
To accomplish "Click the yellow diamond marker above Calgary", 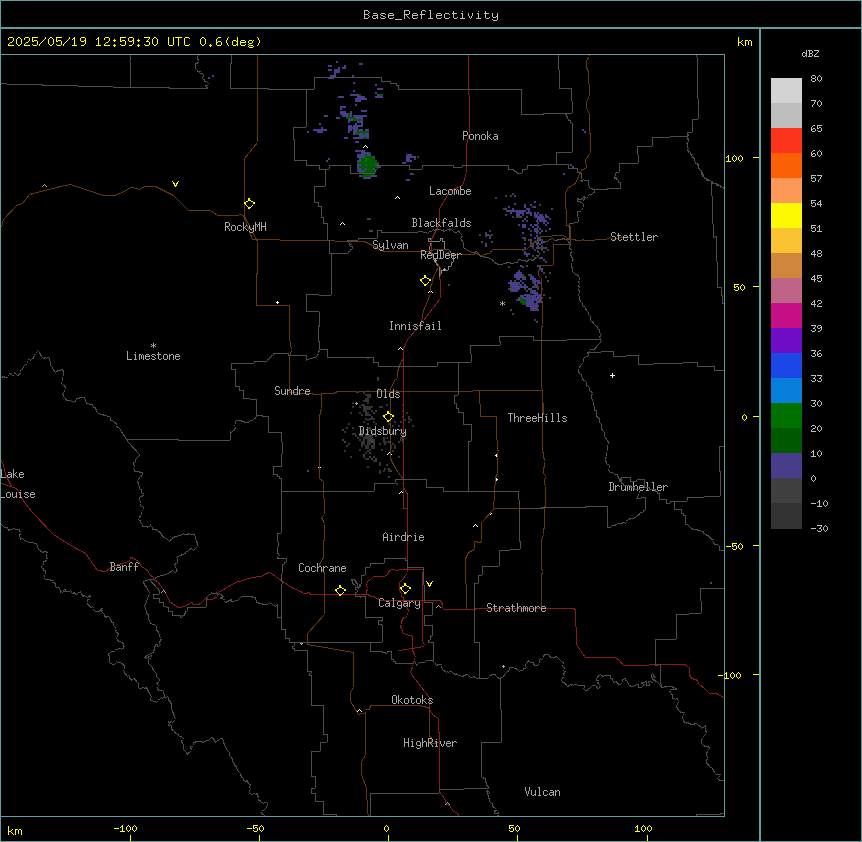I will [405, 589].
